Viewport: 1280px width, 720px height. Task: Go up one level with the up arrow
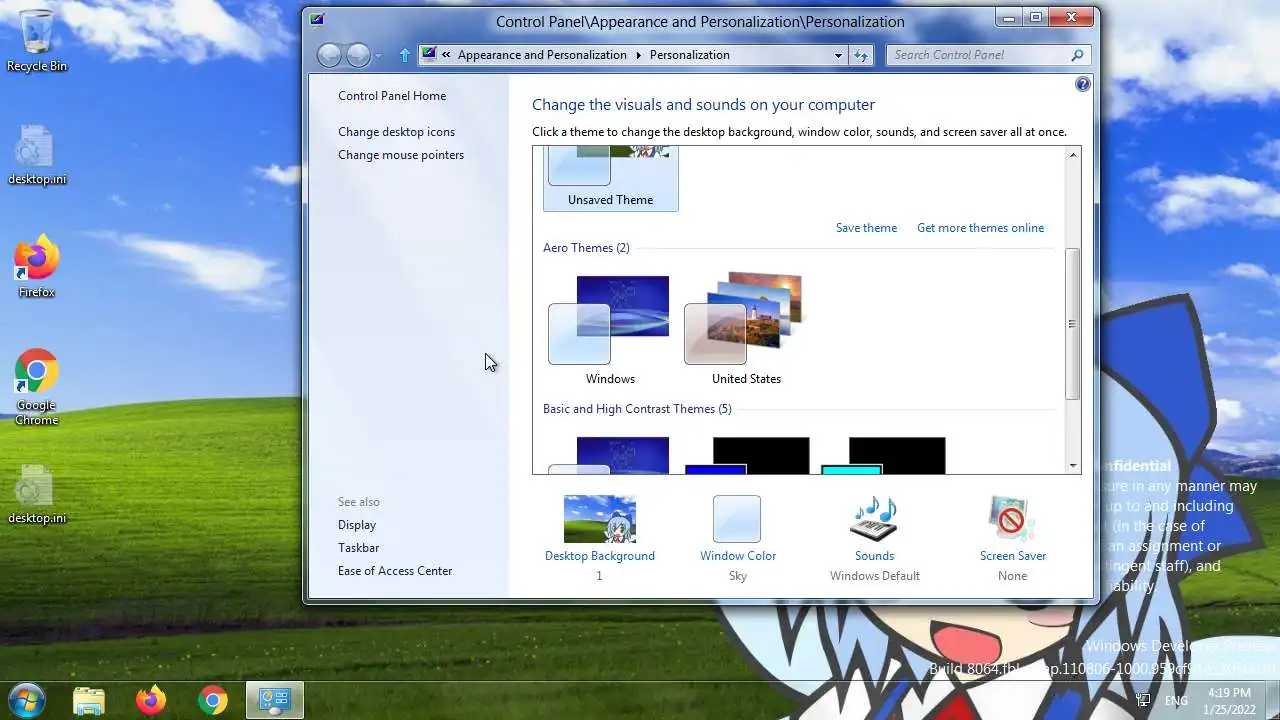click(x=404, y=56)
